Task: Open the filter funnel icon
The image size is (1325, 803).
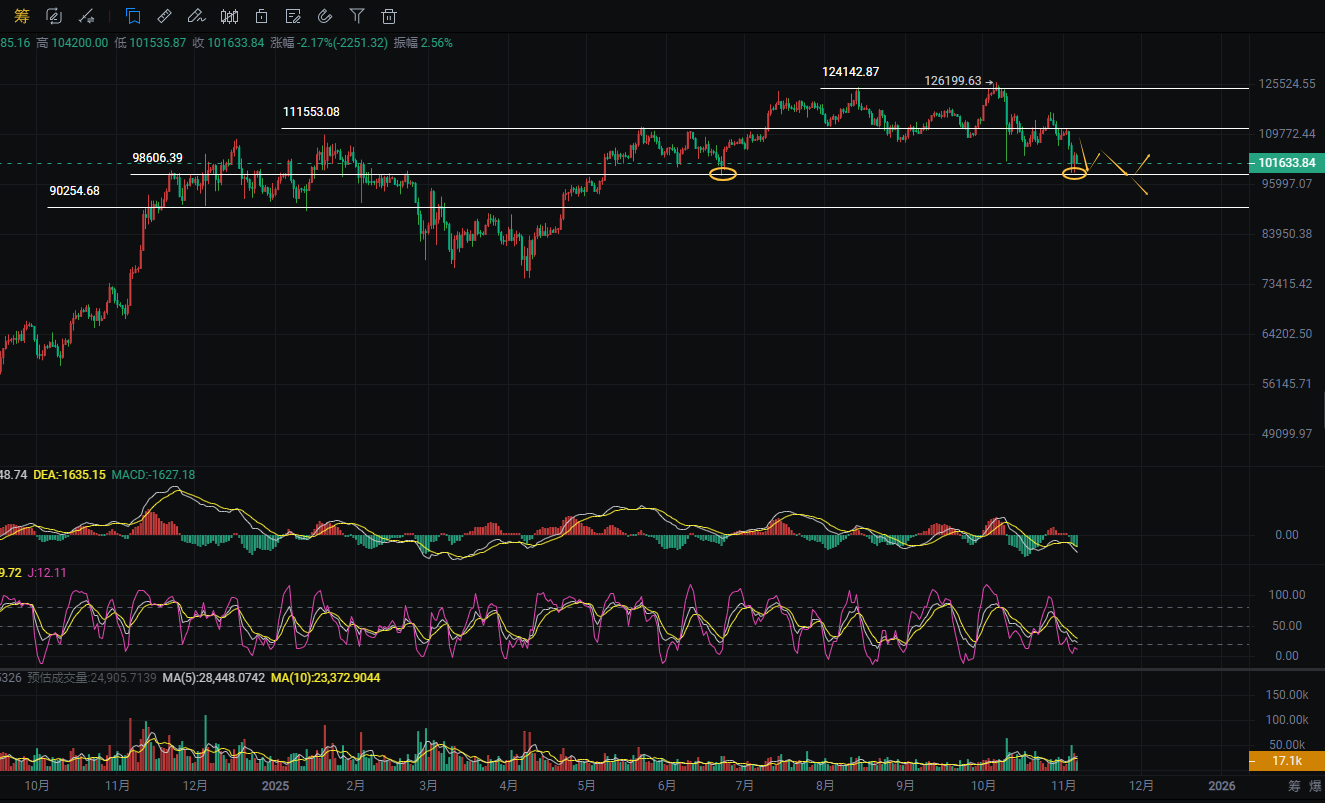Action: pos(357,16)
